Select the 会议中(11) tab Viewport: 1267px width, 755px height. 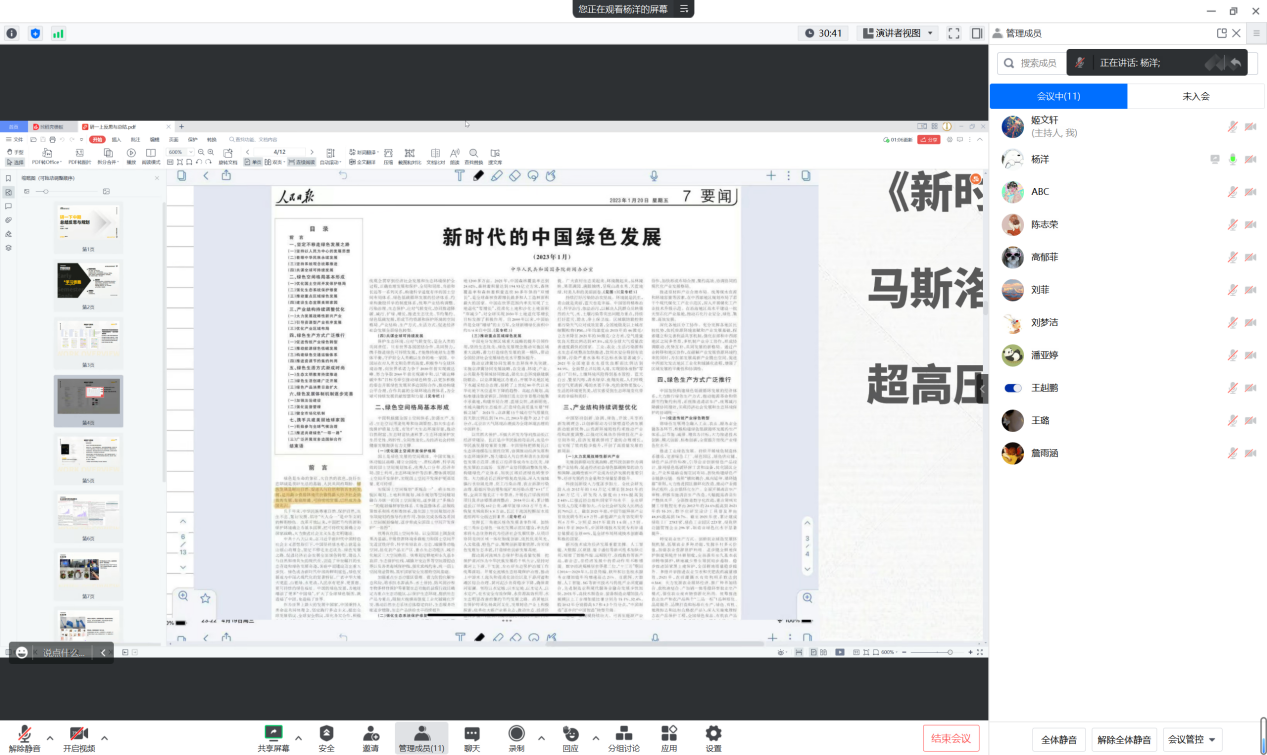pyautogui.click(x=1058, y=96)
